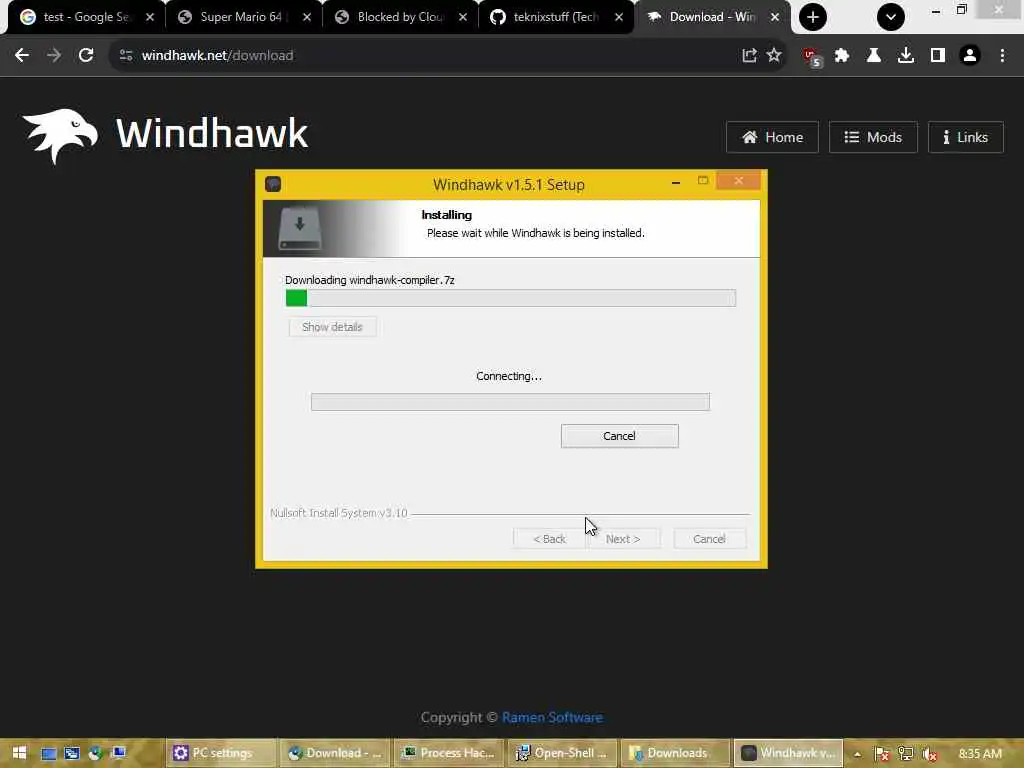Cancel the windhawk-compiler download

point(619,436)
